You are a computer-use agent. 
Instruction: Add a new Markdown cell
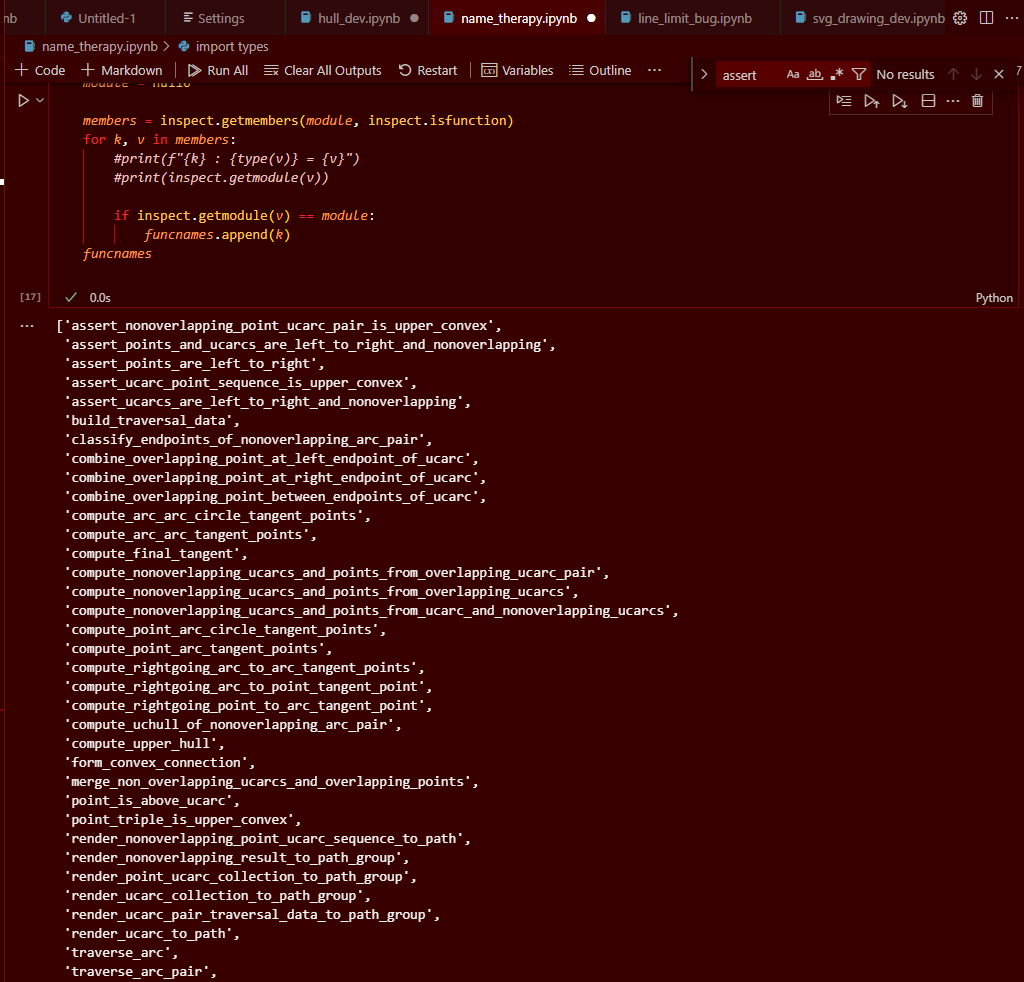(121, 70)
